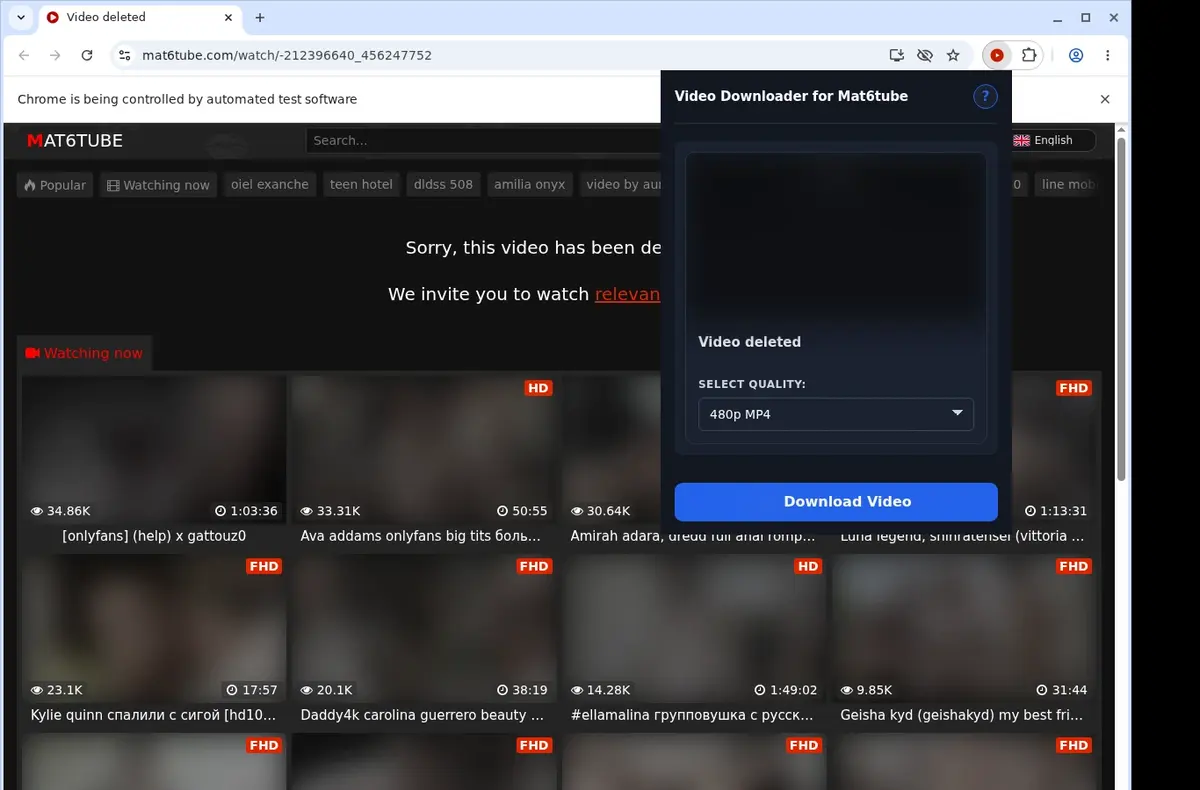
Task: Click the "dldss 508" tag
Action: tap(443, 184)
